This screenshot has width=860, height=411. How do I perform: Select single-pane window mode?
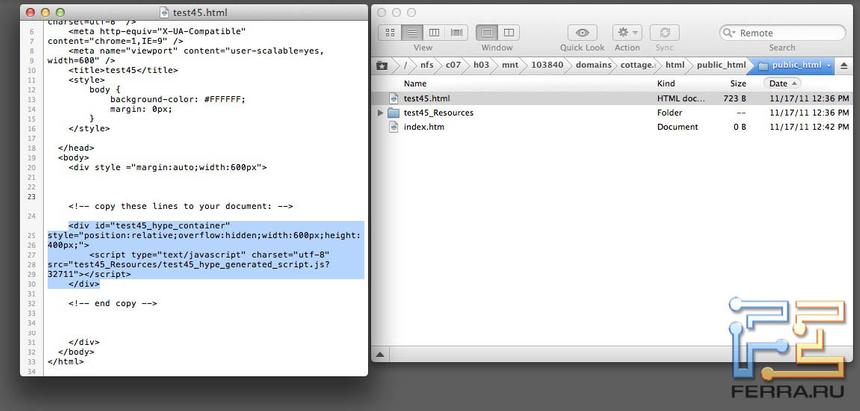tap(486, 32)
